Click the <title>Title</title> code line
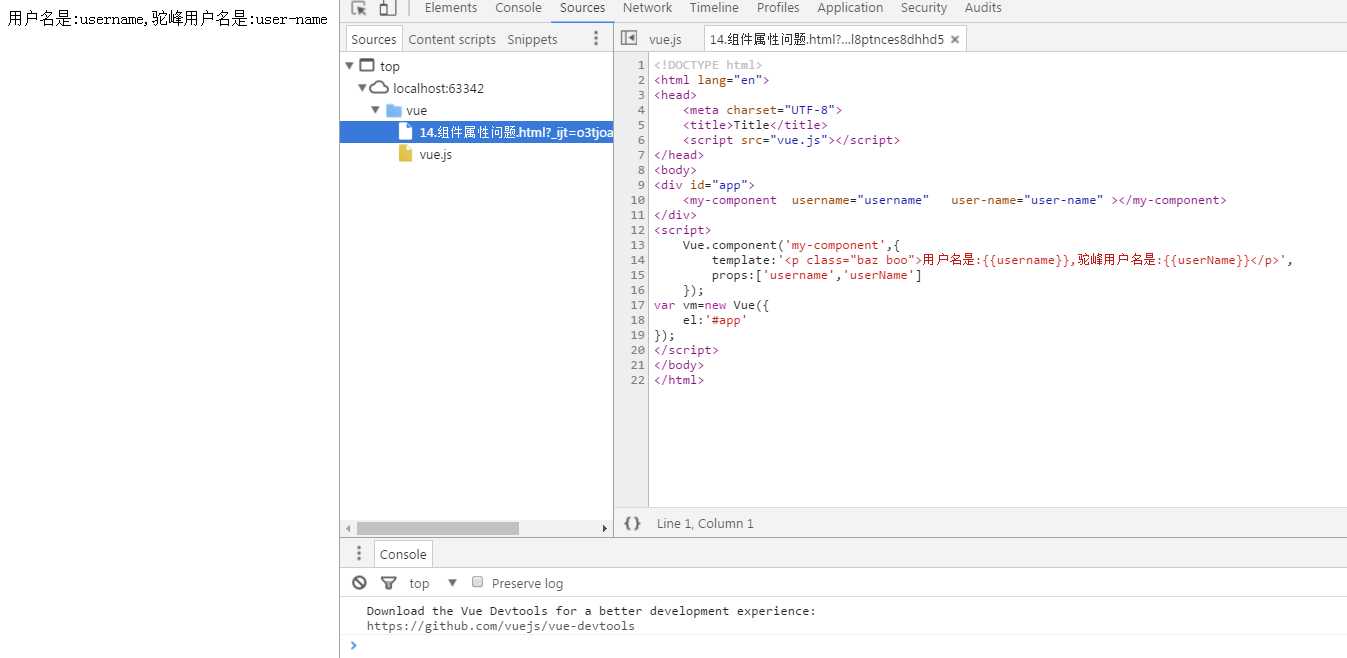 [x=755, y=125]
